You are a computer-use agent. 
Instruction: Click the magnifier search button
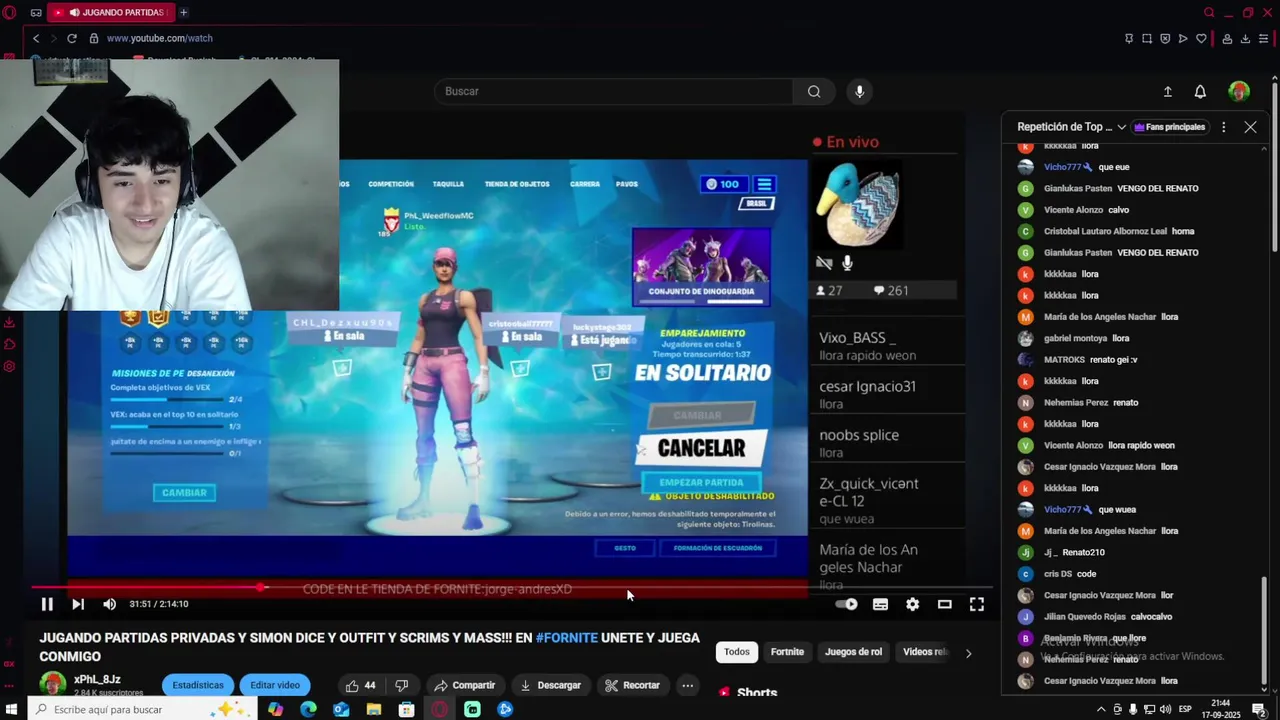click(814, 91)
